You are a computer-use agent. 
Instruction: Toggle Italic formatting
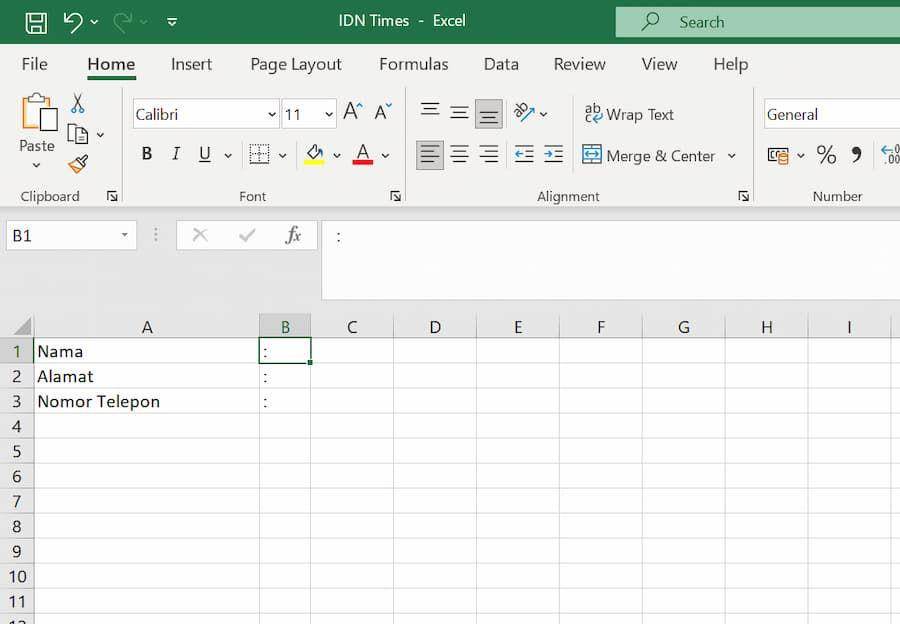176,154
